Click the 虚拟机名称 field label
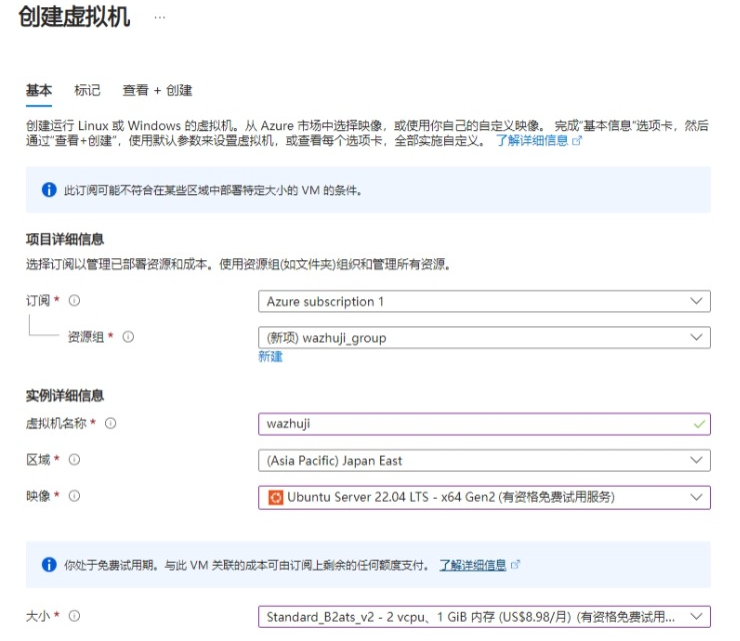The image size is (740, 641). (56, 423)
